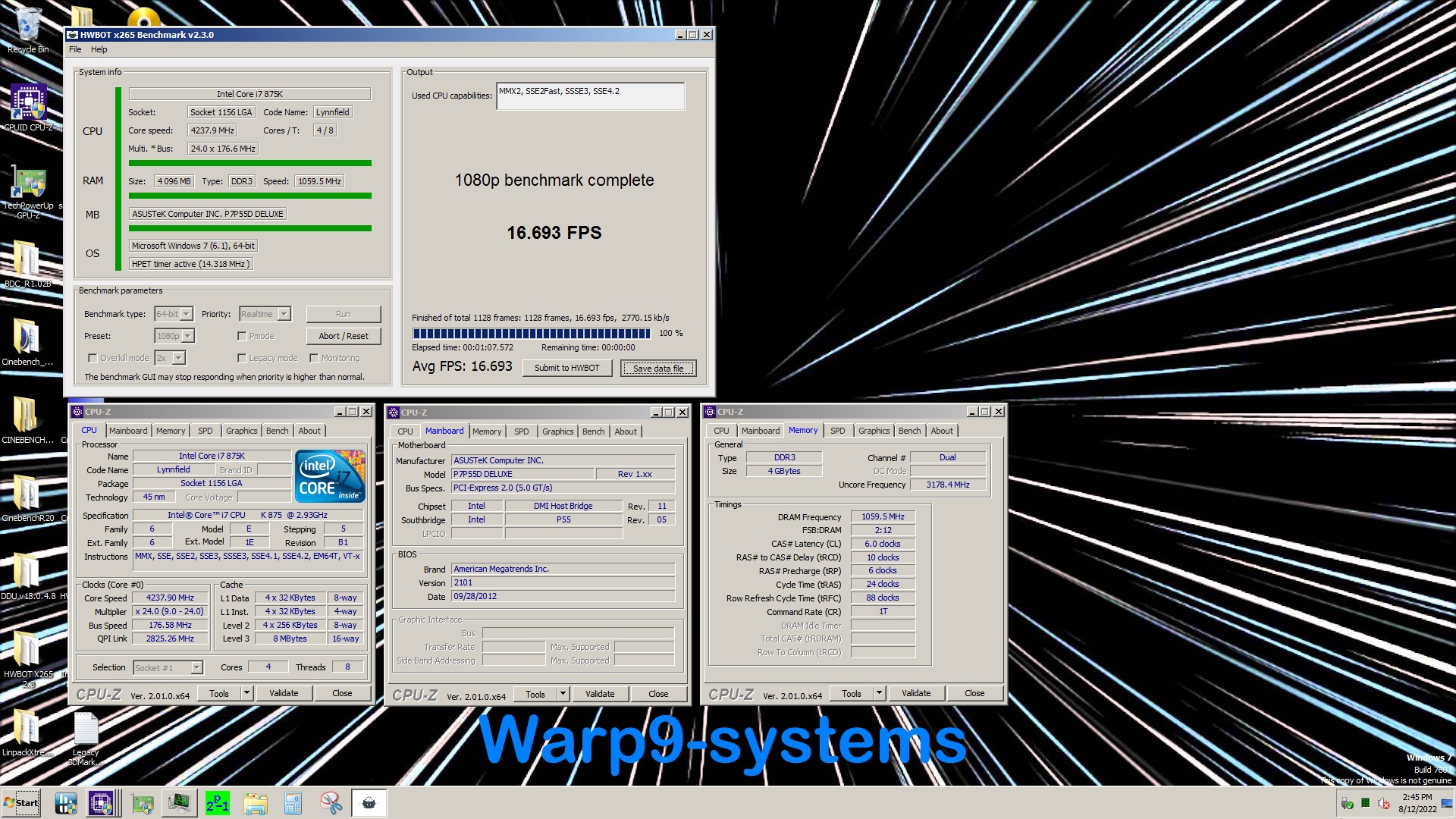Select the HWBOT X265 folder on the desktop

28,658
